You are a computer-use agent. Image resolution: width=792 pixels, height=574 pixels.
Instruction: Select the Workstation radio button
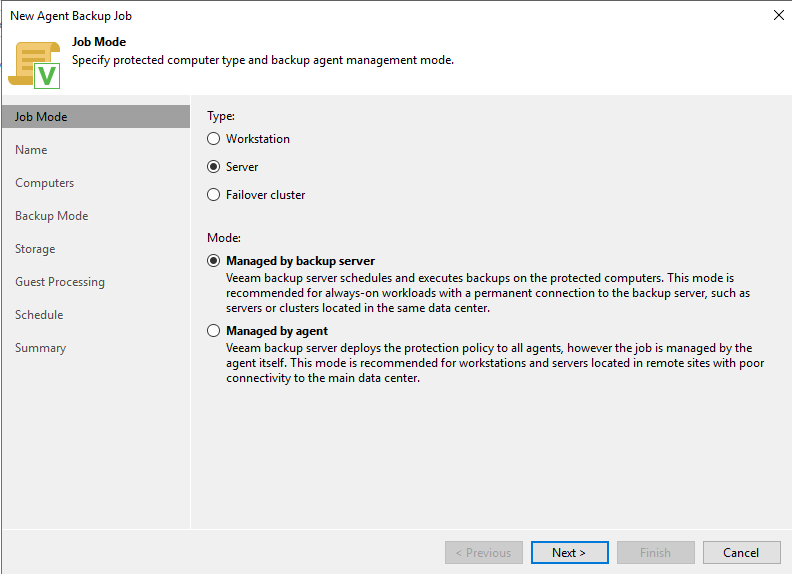pyautogui.click(x=213, y=139)
